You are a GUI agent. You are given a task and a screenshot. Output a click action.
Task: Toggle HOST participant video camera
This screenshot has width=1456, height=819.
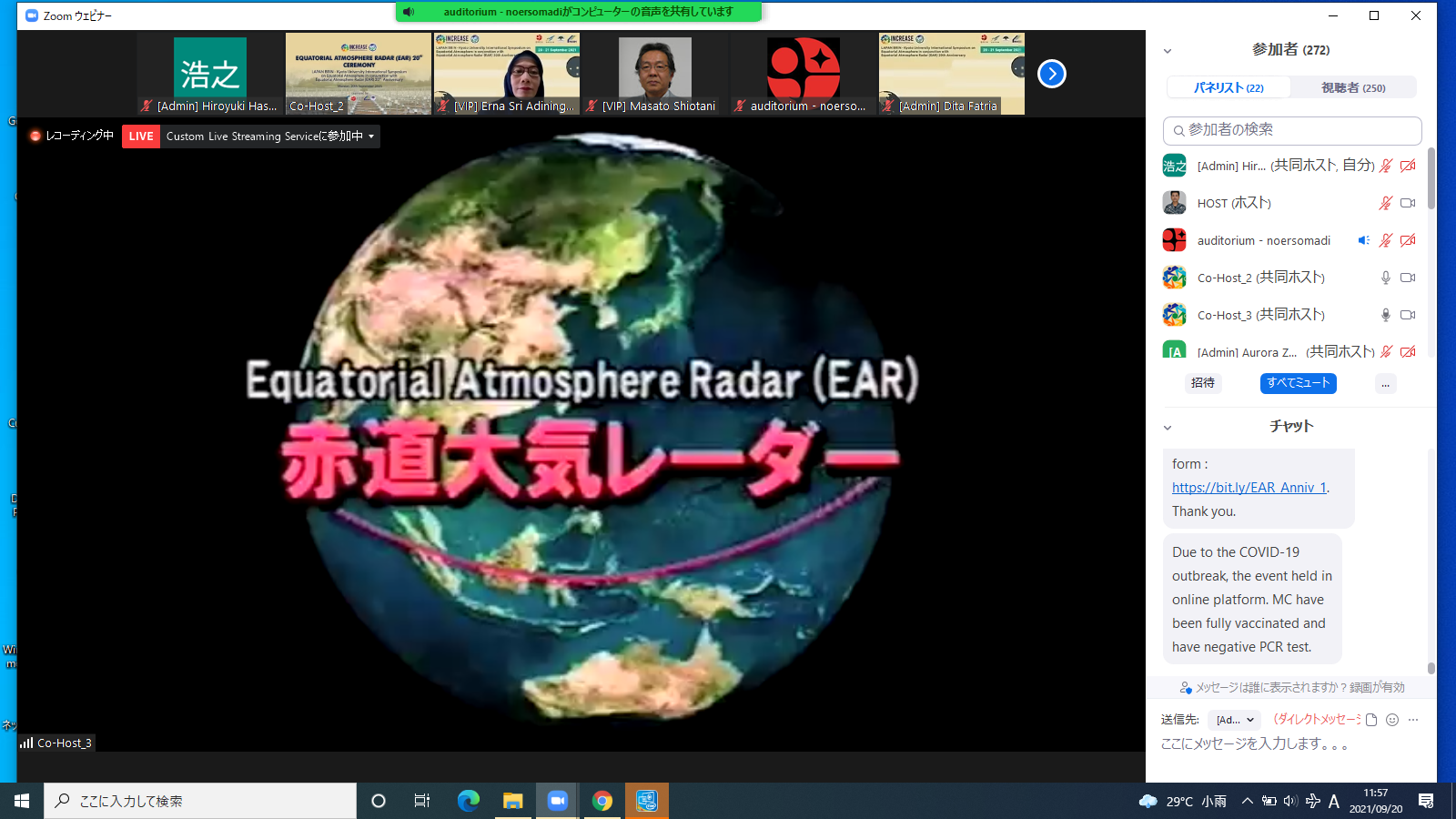coord(1408,203)
